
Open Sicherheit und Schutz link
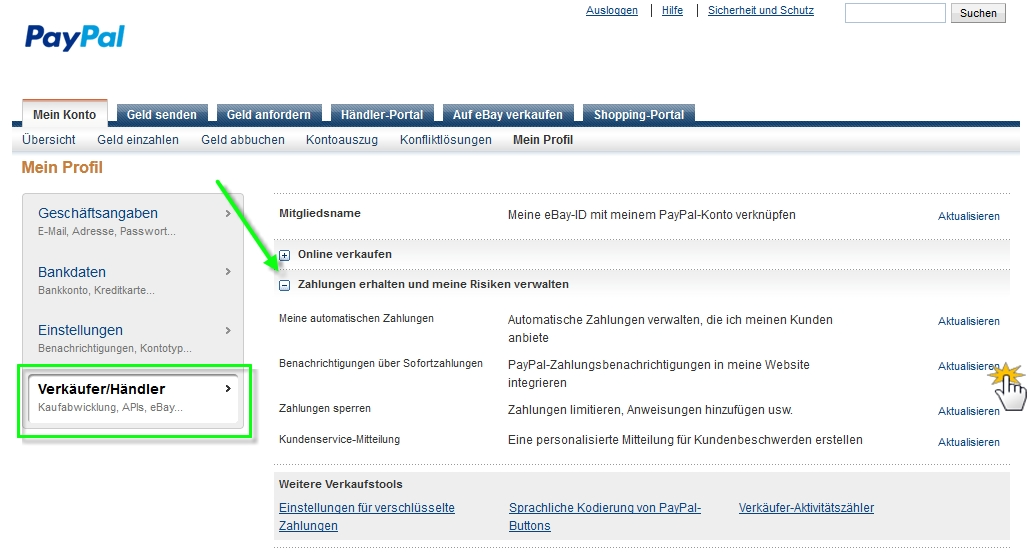coord(761,11)
